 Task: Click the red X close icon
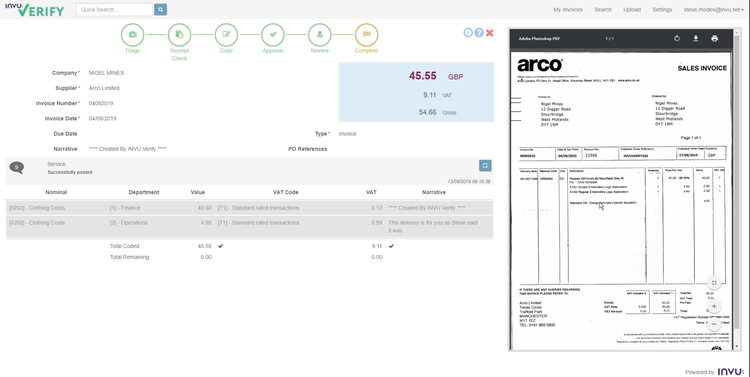pos(489,33)
